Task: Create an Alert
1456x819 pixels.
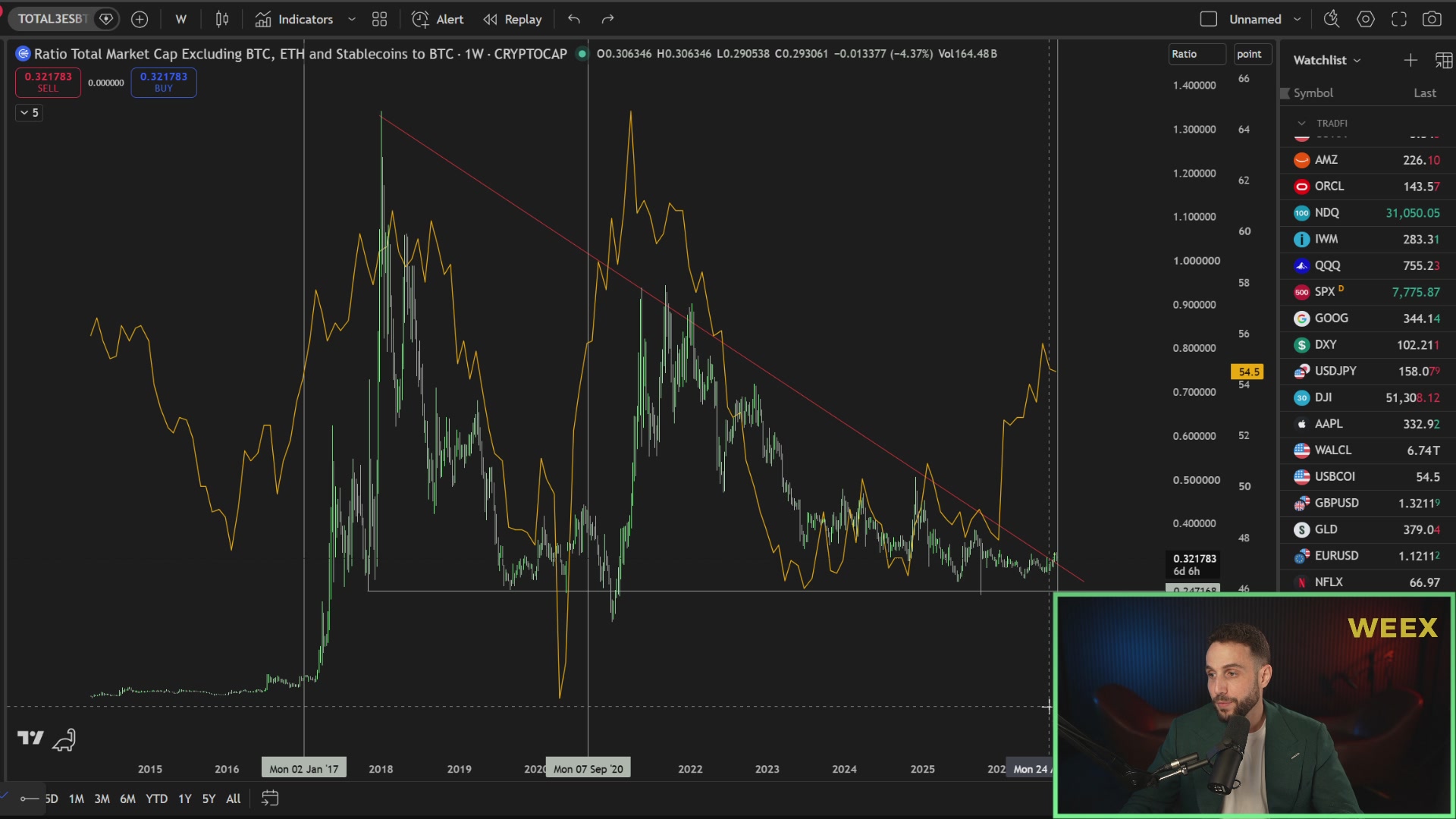Action: click(438, 19)
